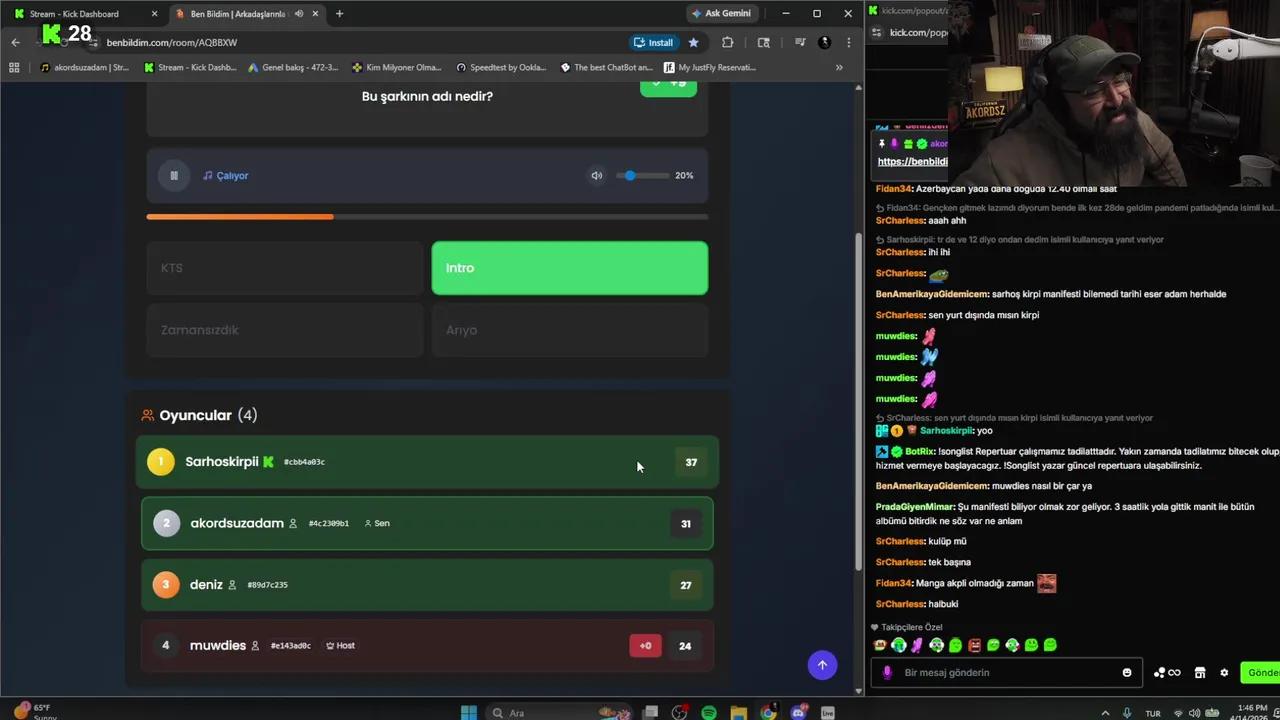Click the speaker icon next to Çalıyor
Screen dimensions: 1280x720
point(596,175)
